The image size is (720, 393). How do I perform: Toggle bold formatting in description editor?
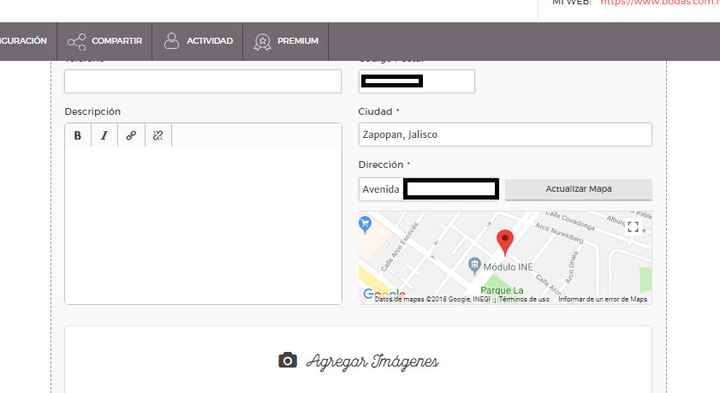[78, 135]
